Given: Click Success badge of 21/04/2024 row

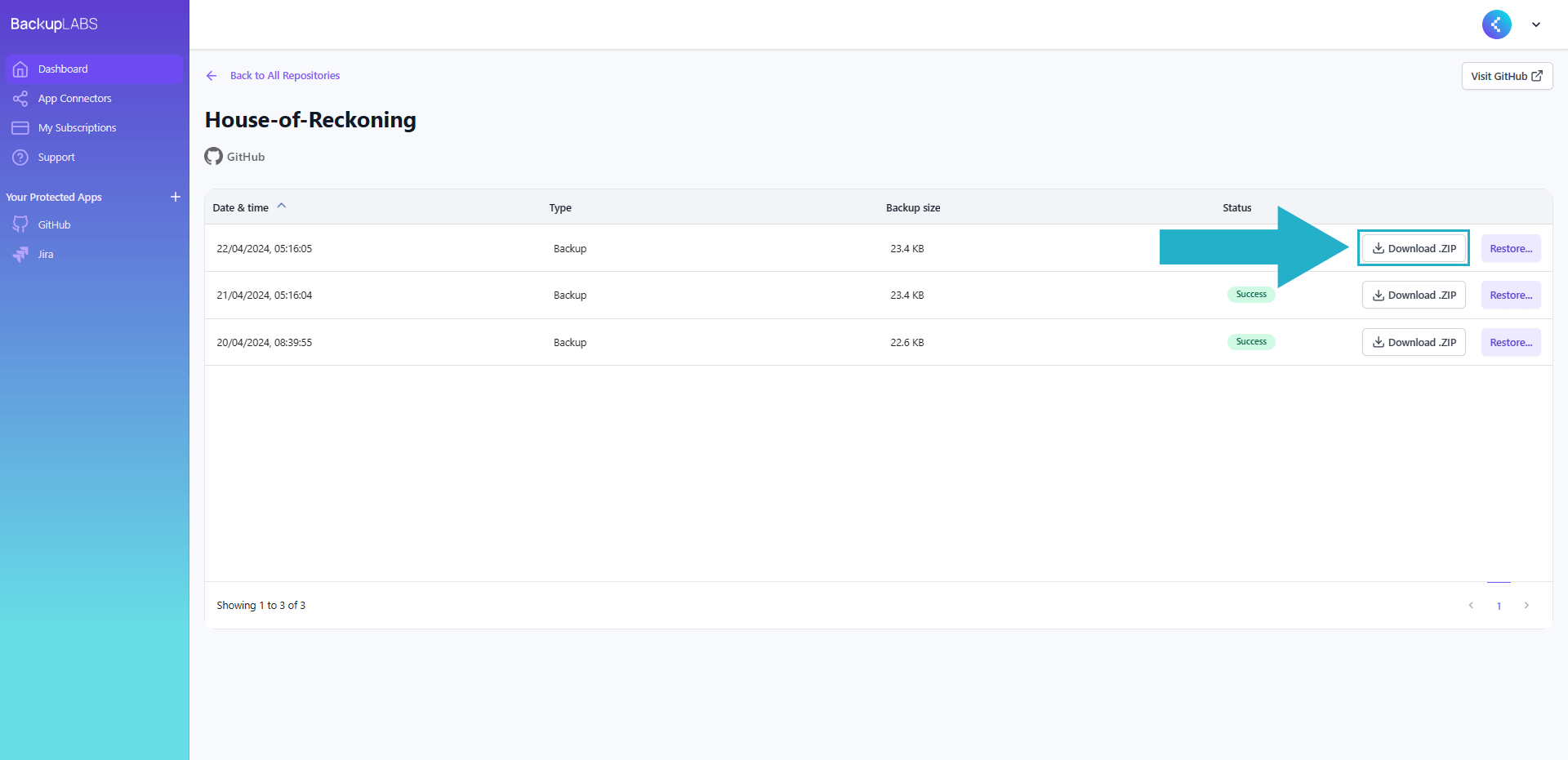Looking at the screenshot, I should [x=1251, y=295].
